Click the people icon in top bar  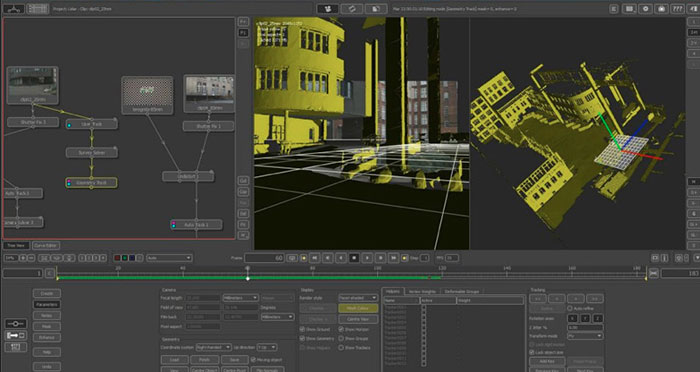[328, 9]
